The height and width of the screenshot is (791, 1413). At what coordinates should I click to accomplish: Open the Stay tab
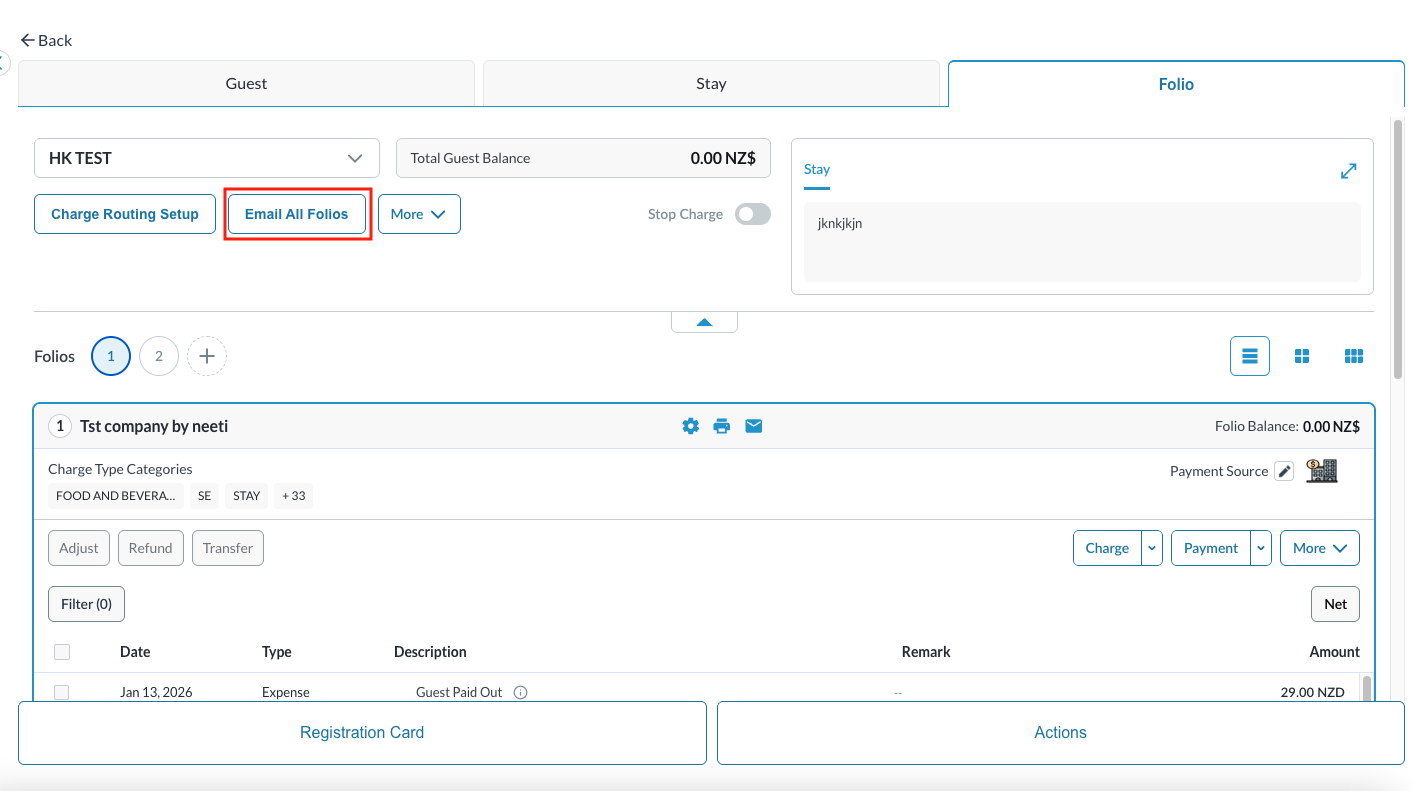click(711, 84)
